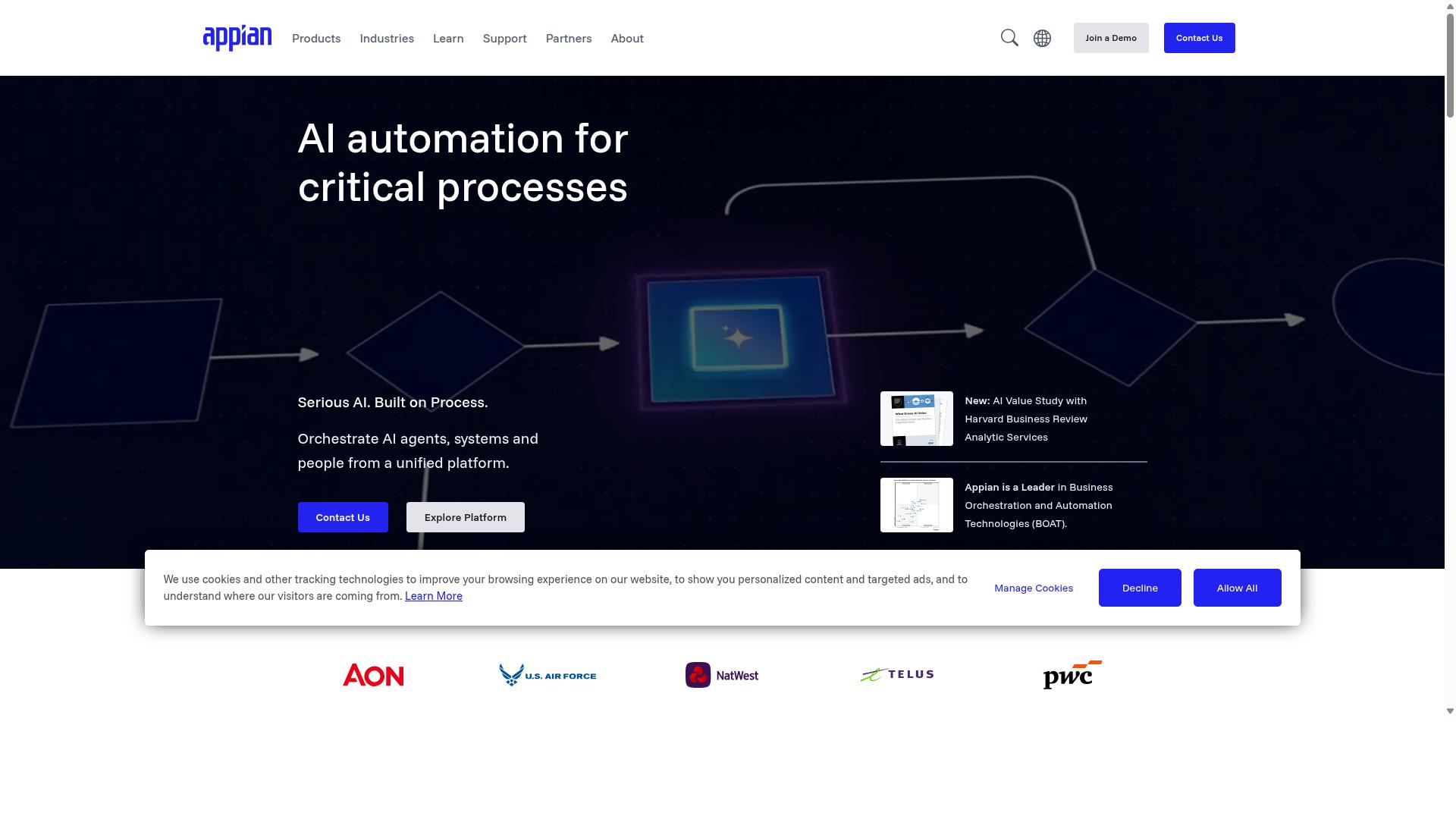Open the BOAT report thumbnail

(x=916, y=505)
